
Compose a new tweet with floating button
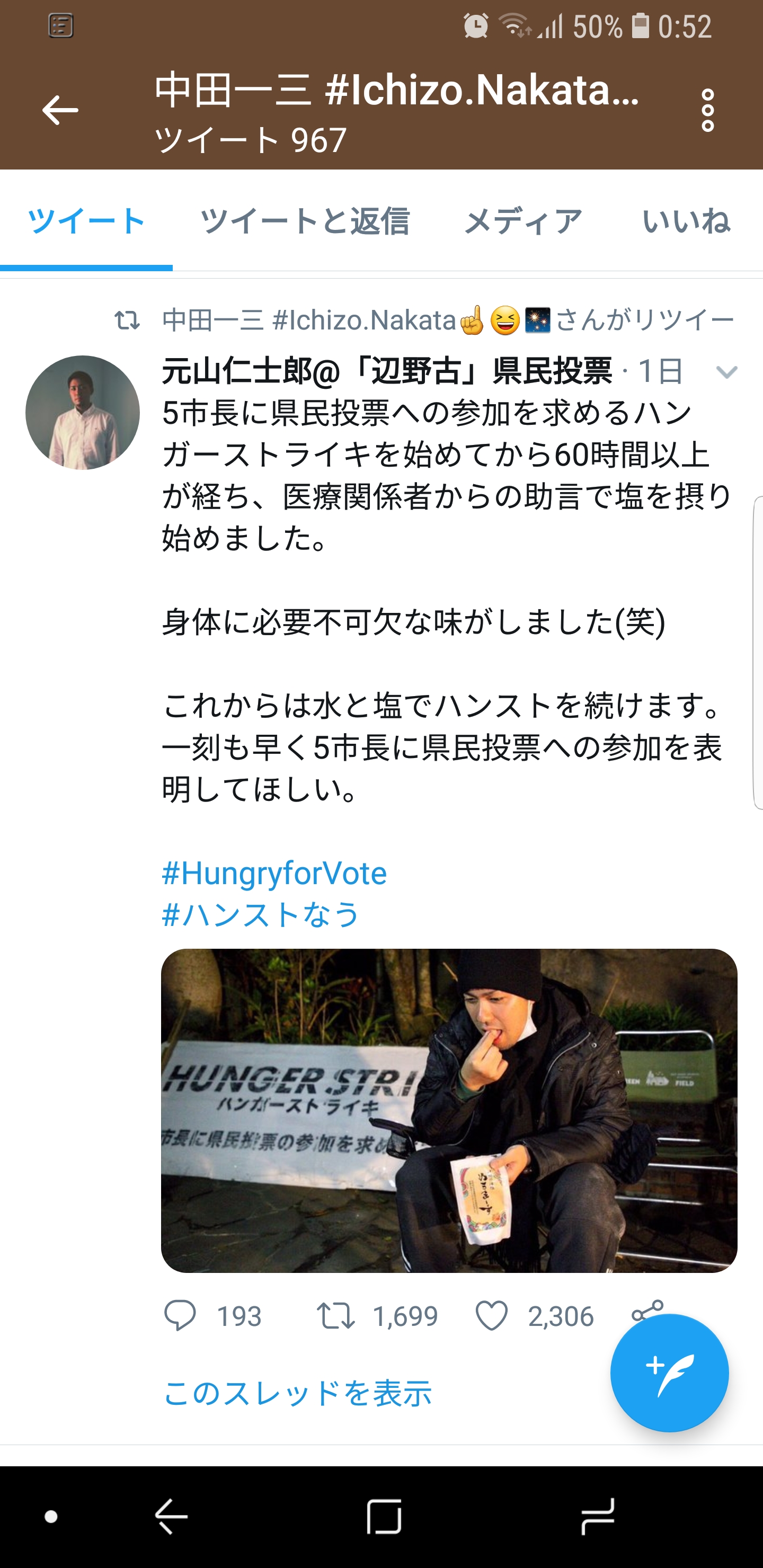coord(669,1373)
